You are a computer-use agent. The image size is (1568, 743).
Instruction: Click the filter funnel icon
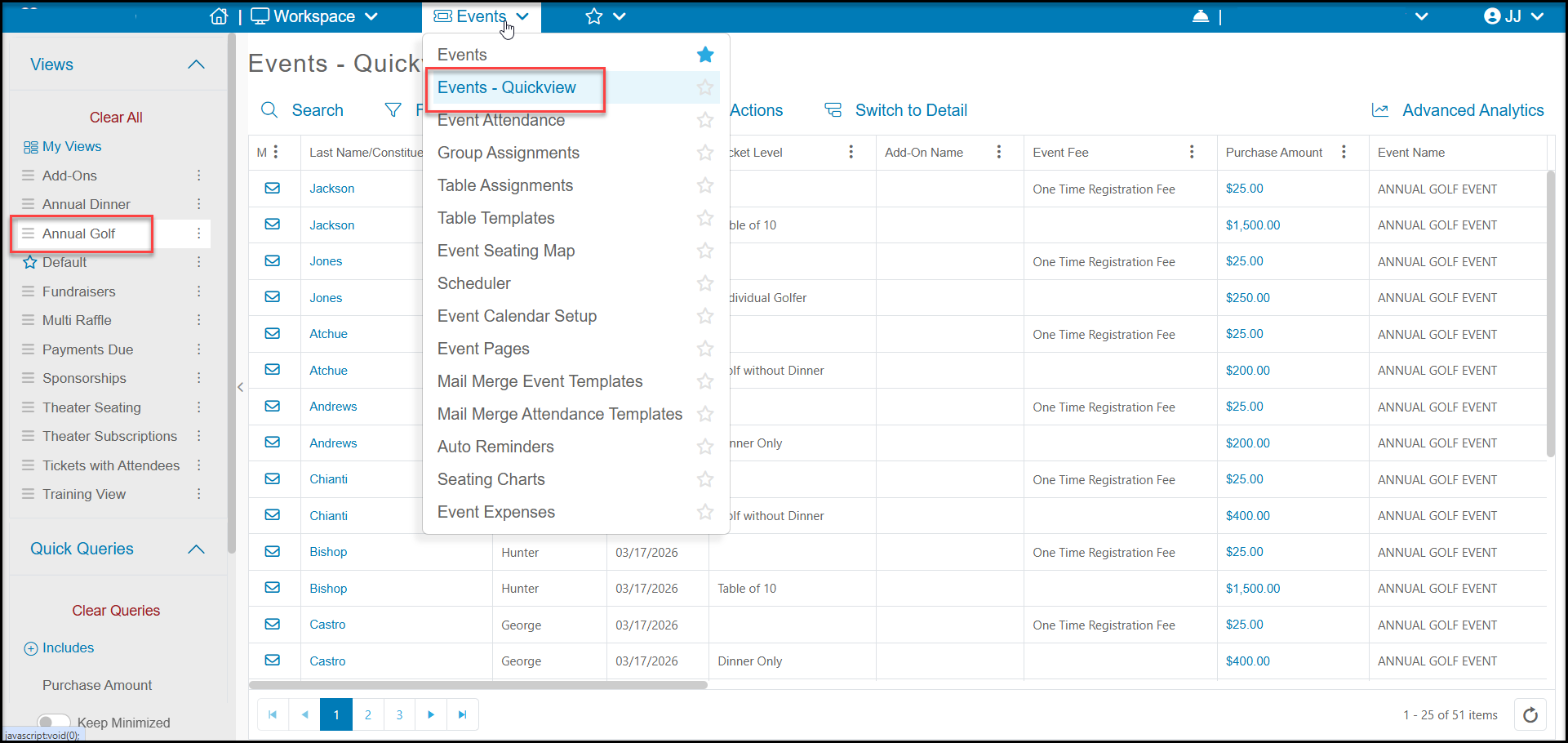pyautogui.click(x=393, y=110)
